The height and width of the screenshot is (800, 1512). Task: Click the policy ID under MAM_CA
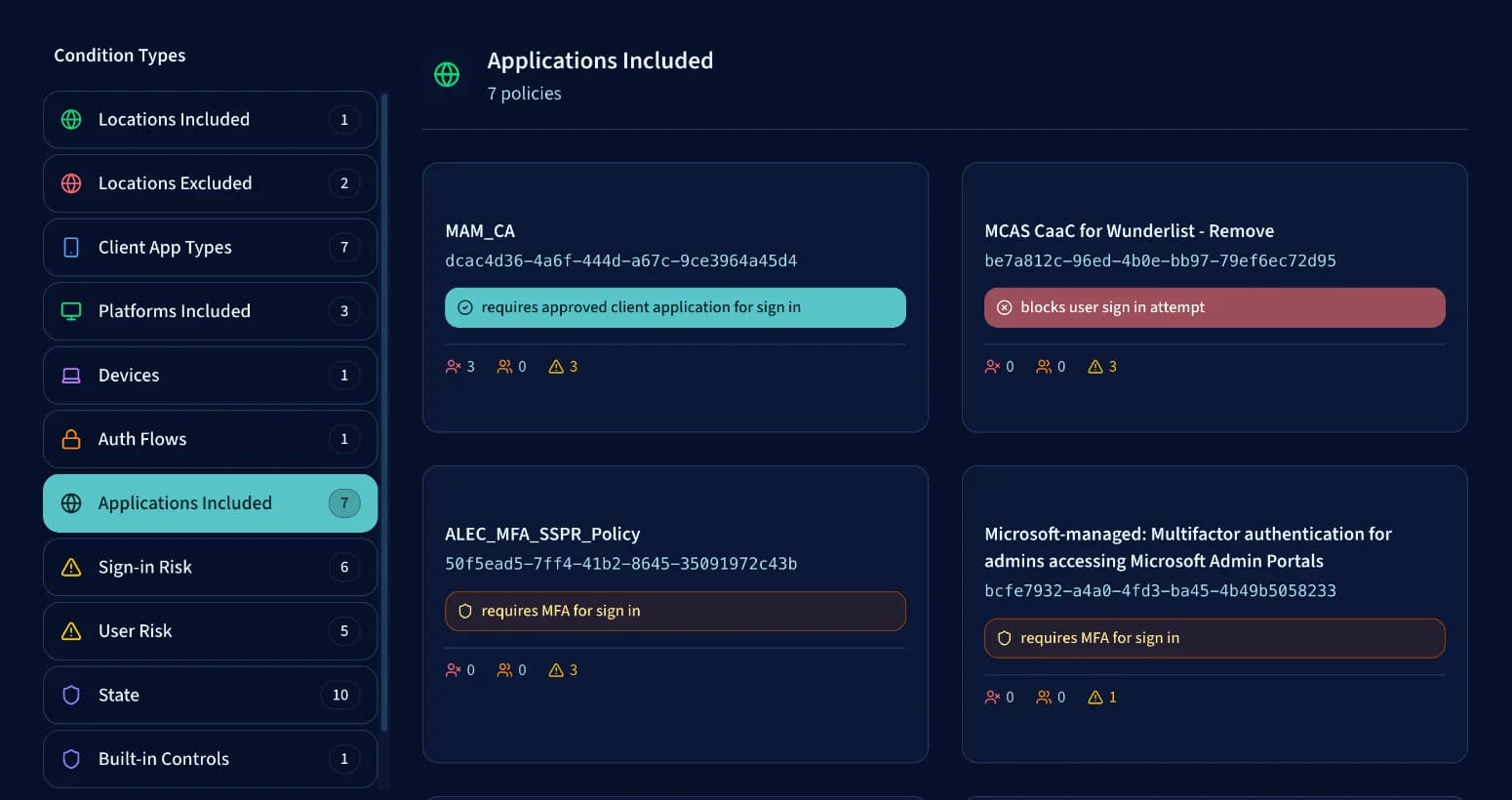click(621, 260)
